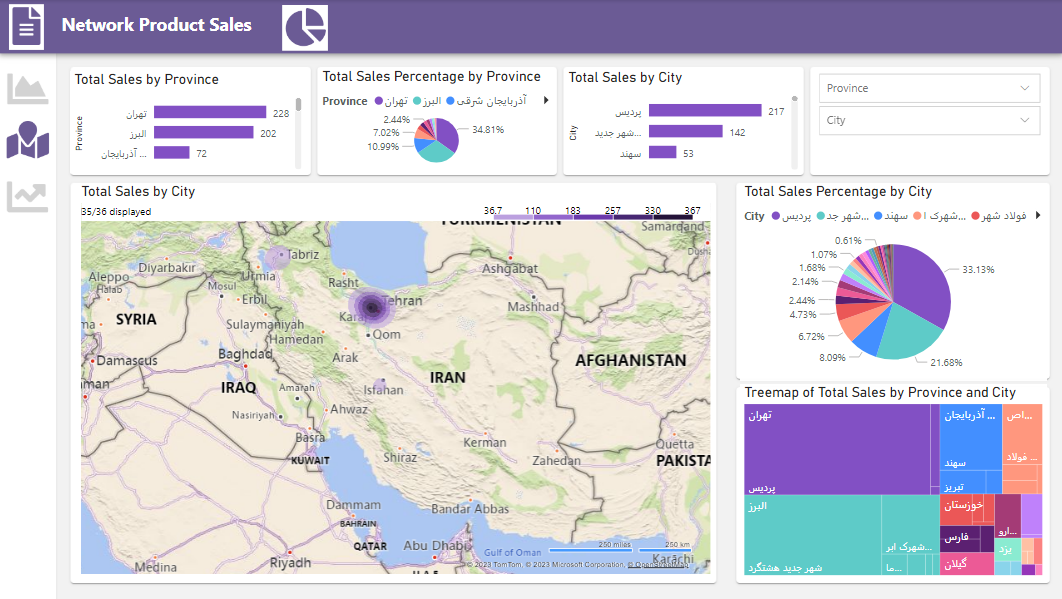Select the 228 bar for تهران province
1062x599 pixels.
click(x=210, y=112)
